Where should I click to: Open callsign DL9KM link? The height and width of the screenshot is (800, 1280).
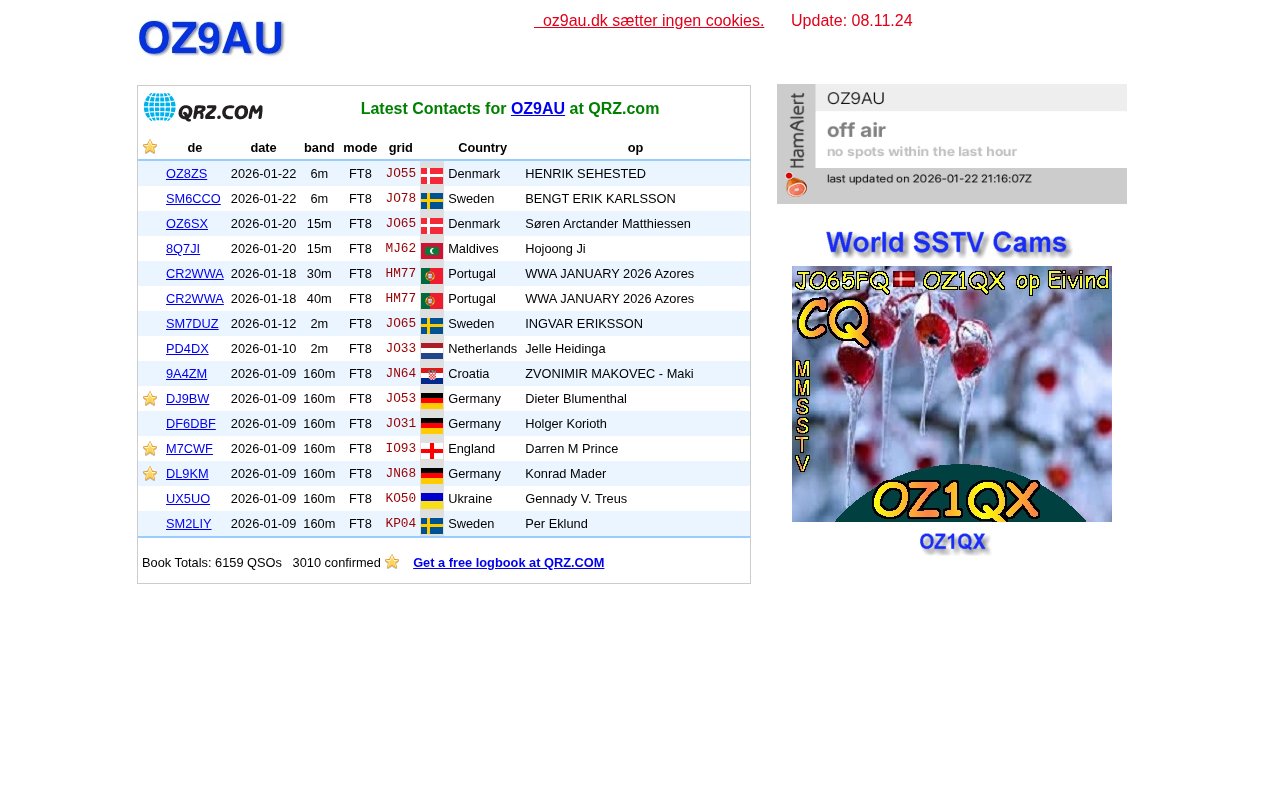188,474
